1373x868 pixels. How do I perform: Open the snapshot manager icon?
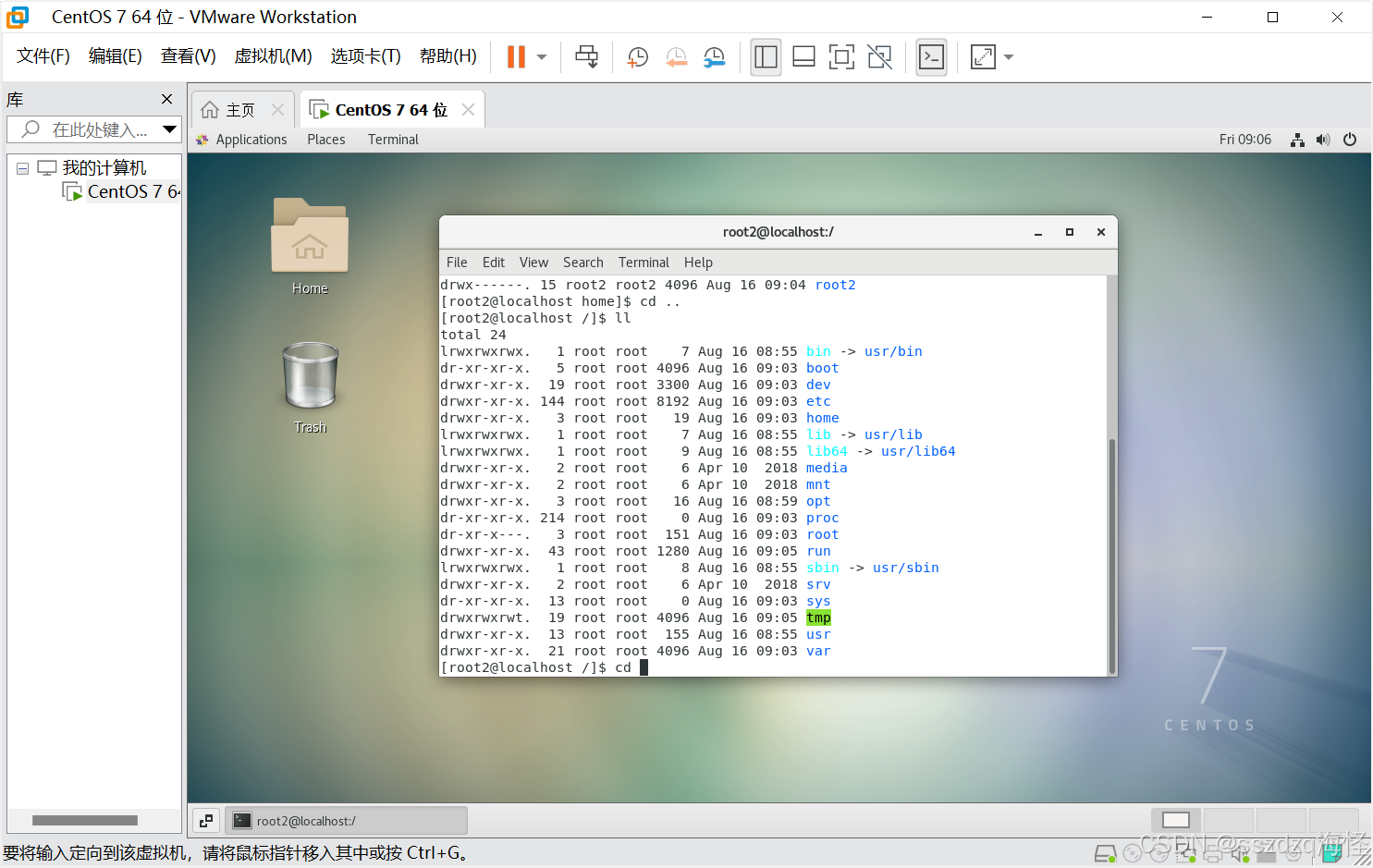[714, 57]
